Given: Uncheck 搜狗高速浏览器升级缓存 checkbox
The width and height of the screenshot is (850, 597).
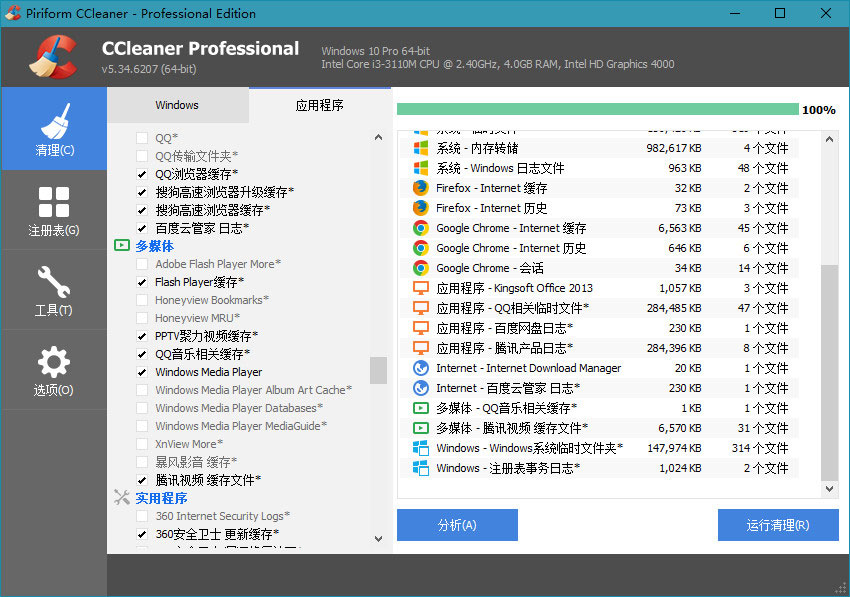Looking at the screenshot, I should pos(142,192).
